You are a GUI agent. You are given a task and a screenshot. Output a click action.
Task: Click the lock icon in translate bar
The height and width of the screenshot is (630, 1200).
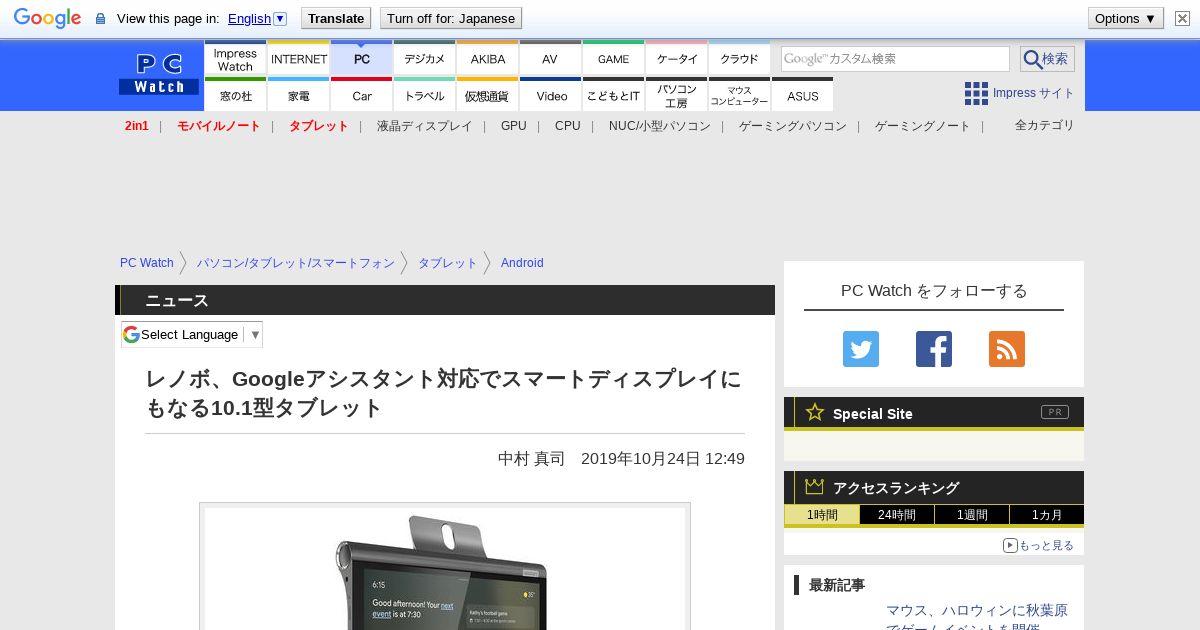100,18
